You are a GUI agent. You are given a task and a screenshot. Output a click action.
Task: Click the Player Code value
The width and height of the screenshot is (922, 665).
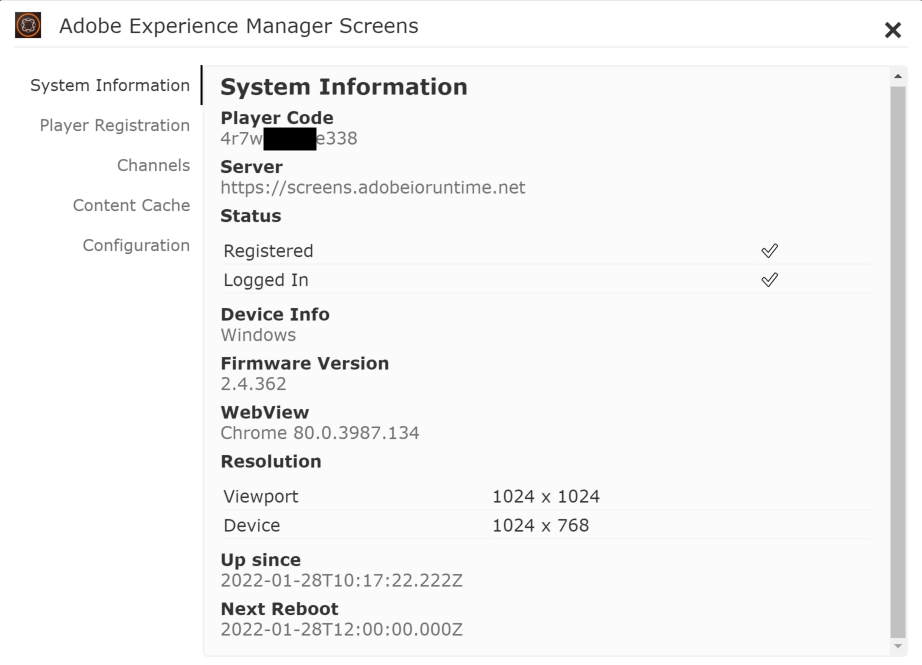pyautogui.click(x=288, y=139)
